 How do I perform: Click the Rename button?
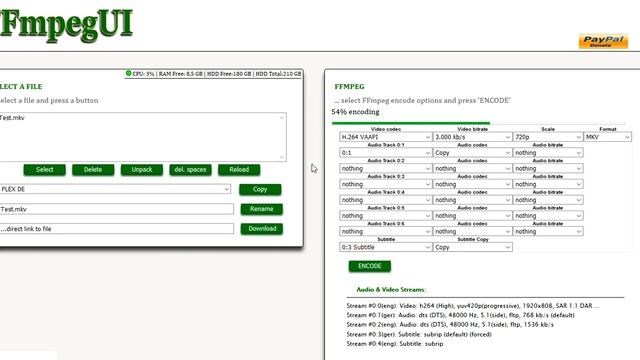261,209
